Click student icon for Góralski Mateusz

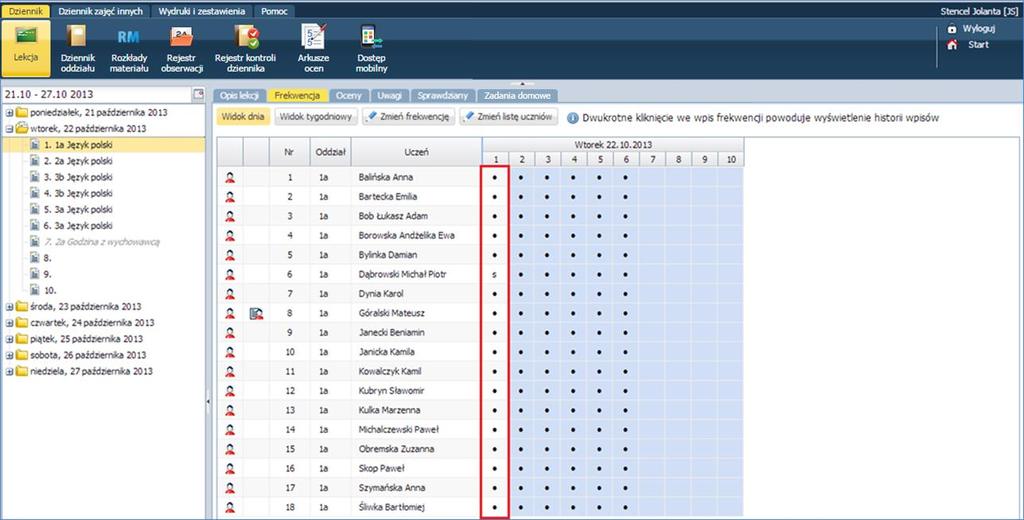(x=230, y=314)
